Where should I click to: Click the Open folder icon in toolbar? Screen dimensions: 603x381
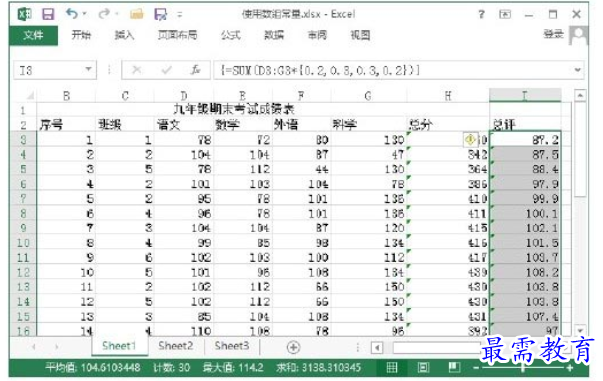pyautogui.click(x=137, y=15)
